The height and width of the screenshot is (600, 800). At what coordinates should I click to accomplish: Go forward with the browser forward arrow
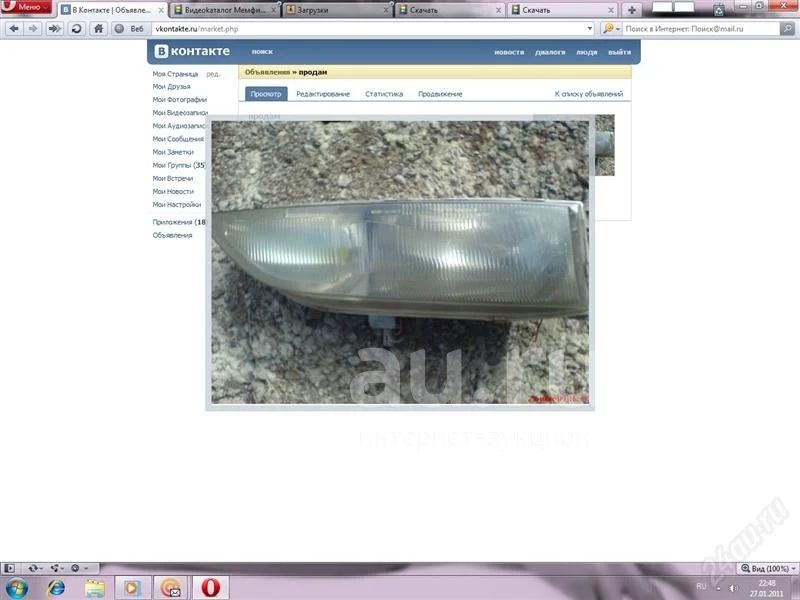pyautogui.click(x=33, y=29)
